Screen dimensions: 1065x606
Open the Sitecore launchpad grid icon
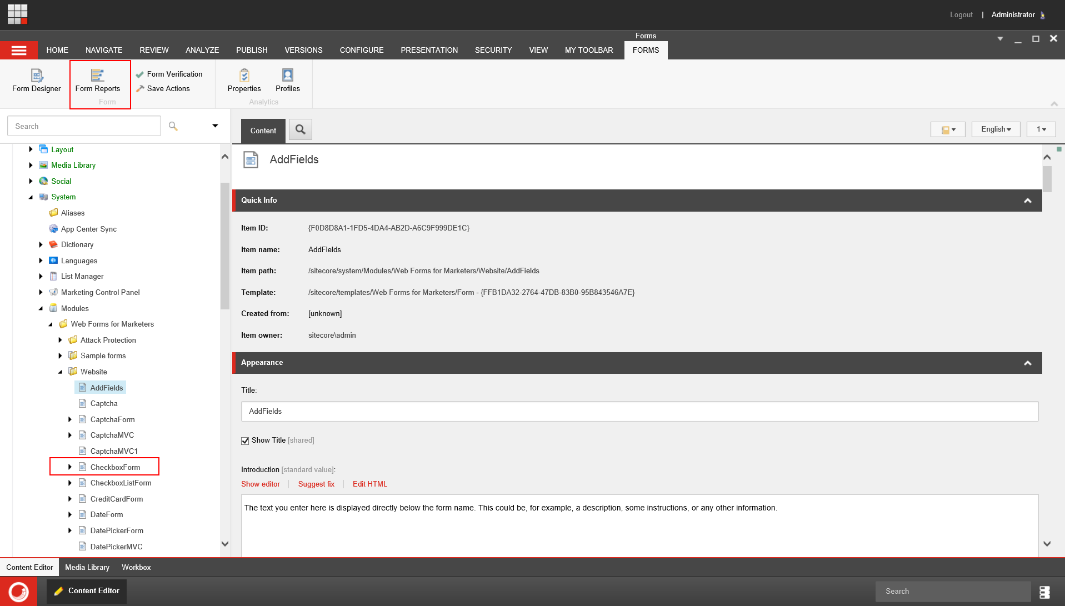pos(18,14)
